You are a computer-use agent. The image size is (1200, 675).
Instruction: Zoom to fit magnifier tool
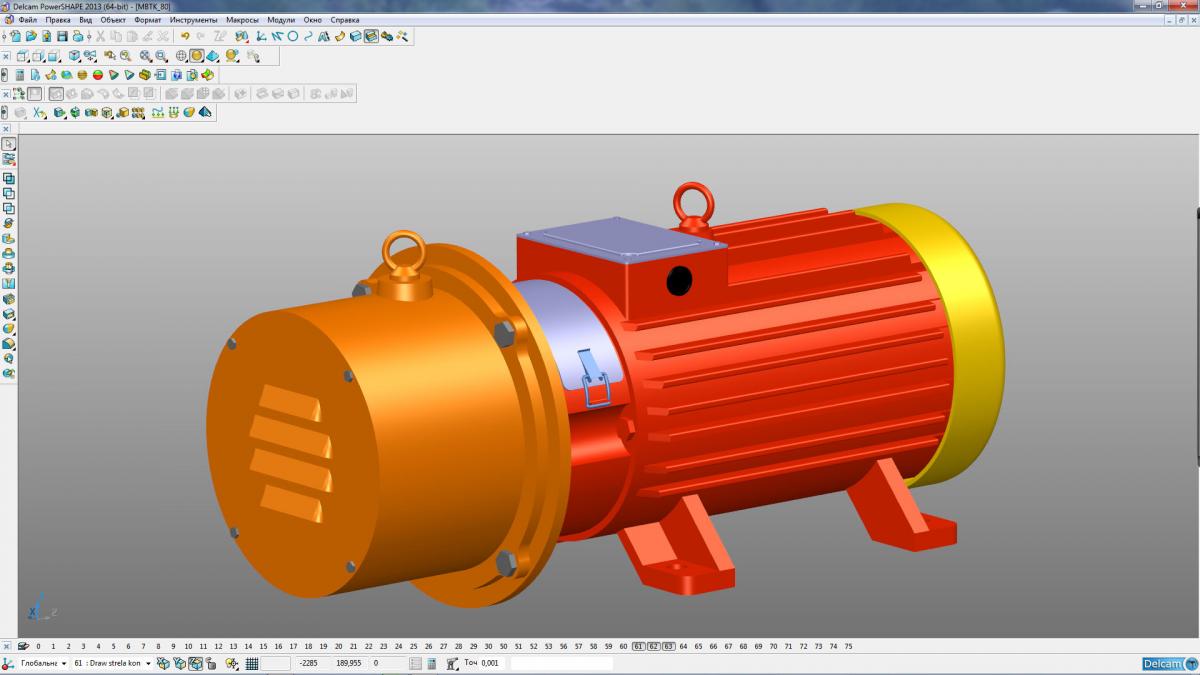point(144,55)
